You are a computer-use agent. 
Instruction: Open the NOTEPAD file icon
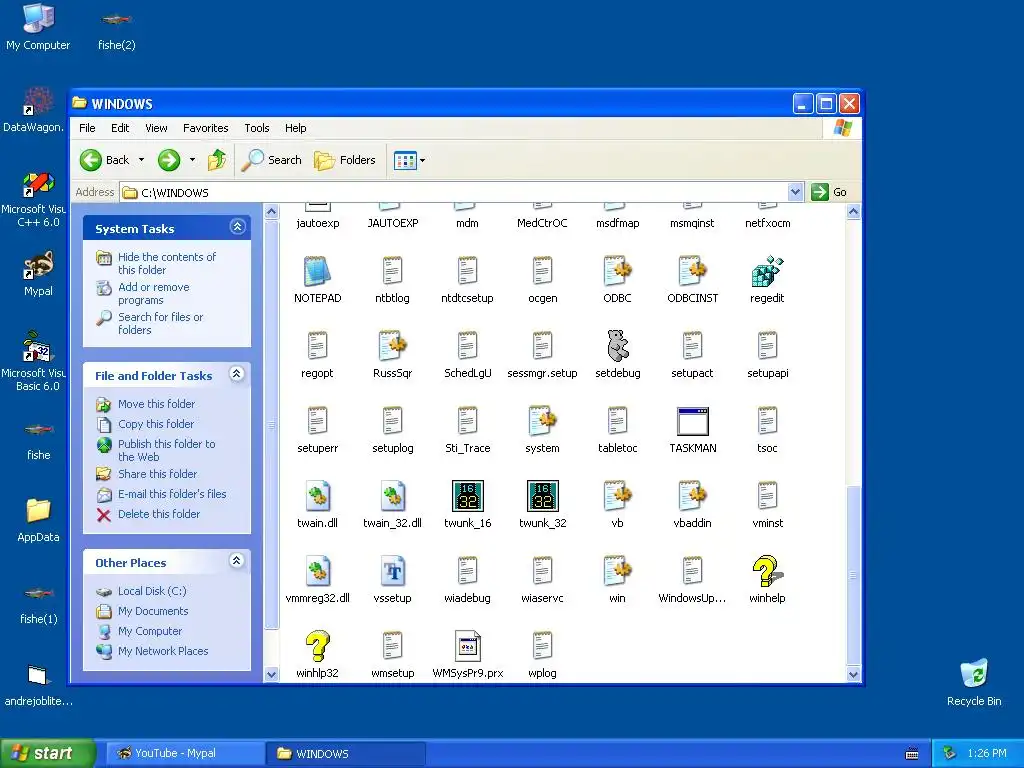tap(317, 271)
